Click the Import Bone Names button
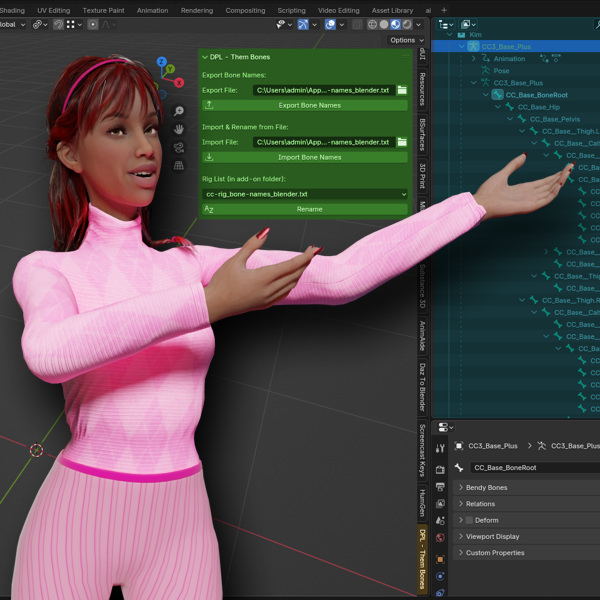Viewport: 600px width, 600px height. (305, 157)
